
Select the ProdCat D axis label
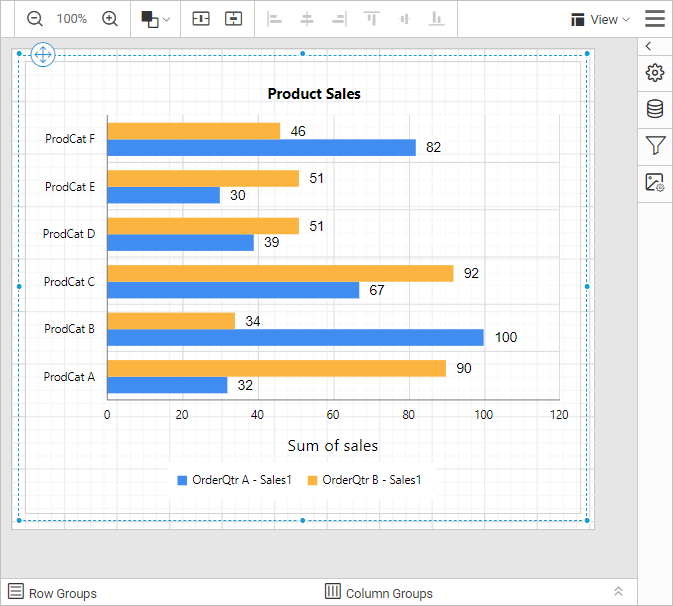pos(69,234)
